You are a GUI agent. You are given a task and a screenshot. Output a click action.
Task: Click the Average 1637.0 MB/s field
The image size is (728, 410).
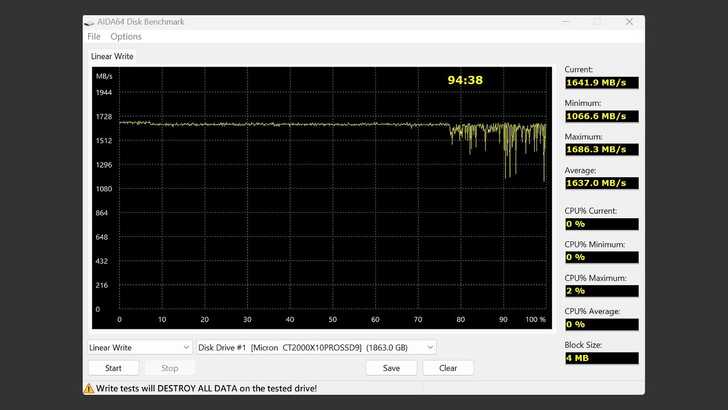point(601,183)
